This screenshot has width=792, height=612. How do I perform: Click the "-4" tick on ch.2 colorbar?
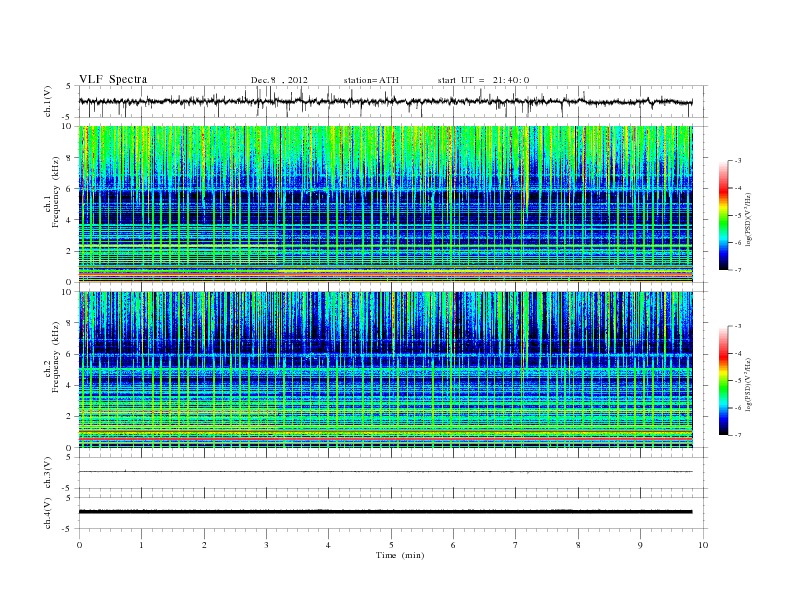click(737, 353)
